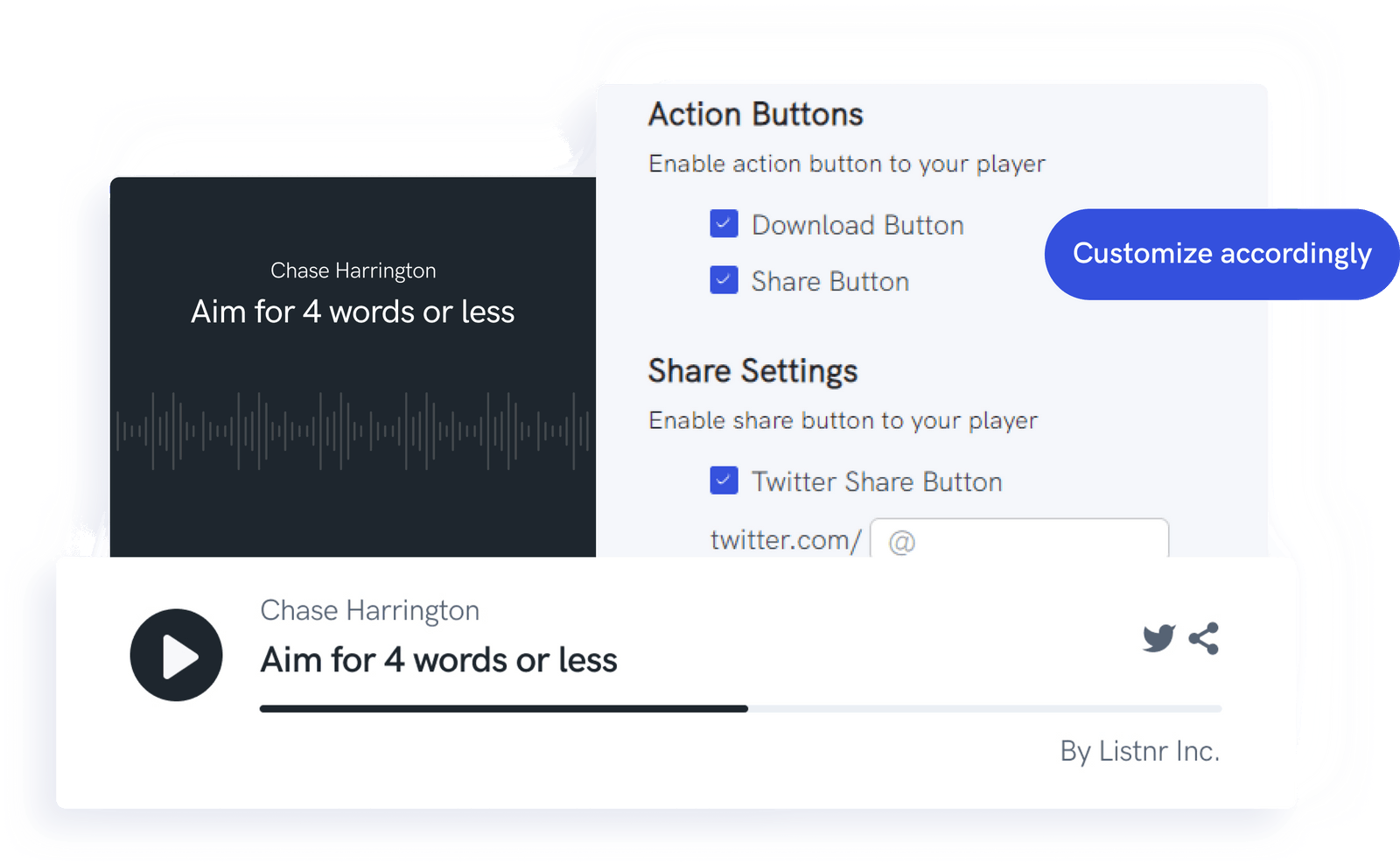Click the share icon in the player

(1204, 638)
